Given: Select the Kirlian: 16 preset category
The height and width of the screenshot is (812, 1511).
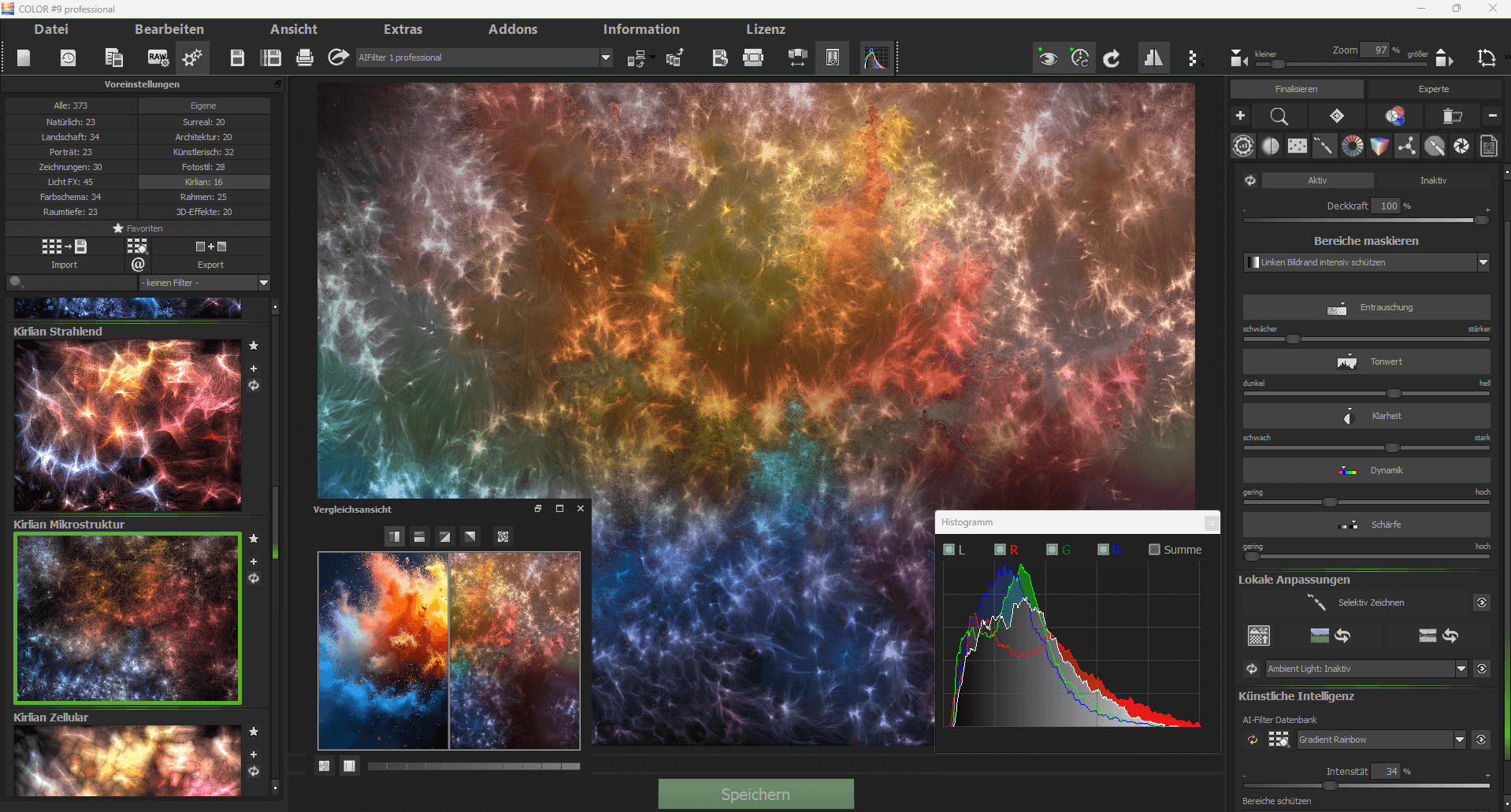Looking at the screenshot, I should tap(204, 182).
